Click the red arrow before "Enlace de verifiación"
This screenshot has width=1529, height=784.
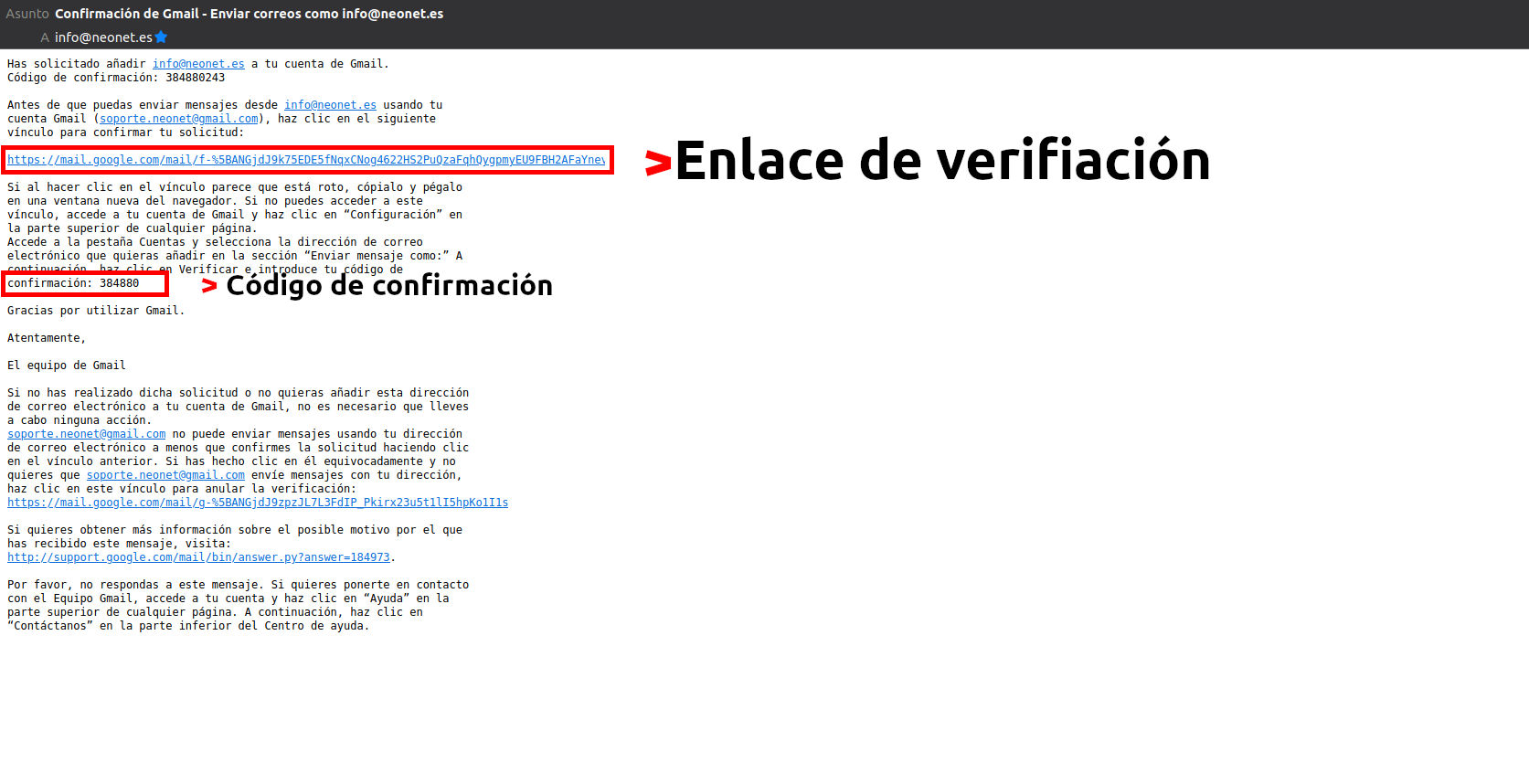coord(658,163)
